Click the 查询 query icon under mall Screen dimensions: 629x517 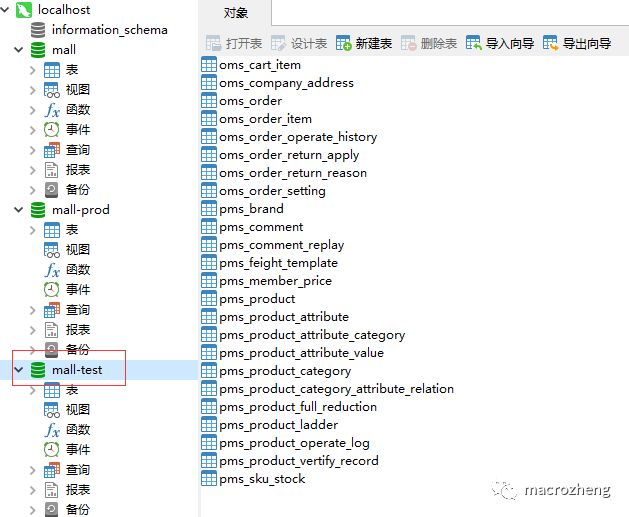point(52,150)
